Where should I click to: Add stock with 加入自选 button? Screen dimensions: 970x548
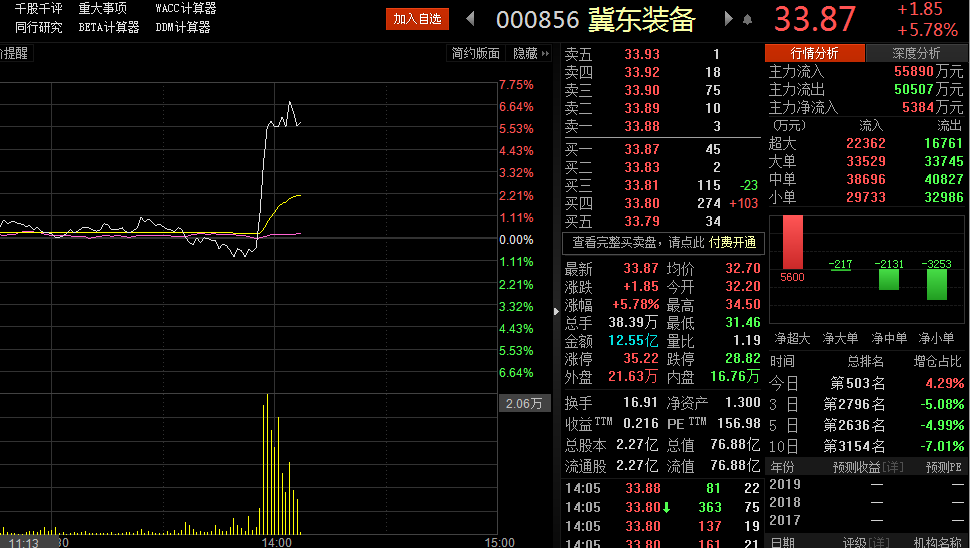(417, 19)
